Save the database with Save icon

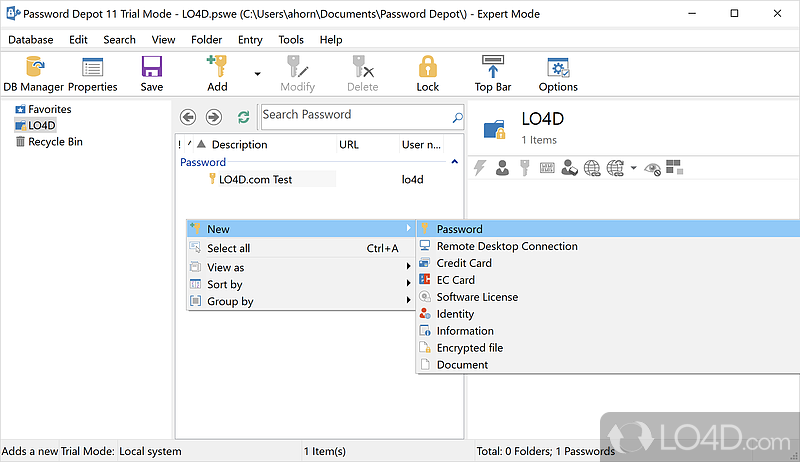[152, 74]
